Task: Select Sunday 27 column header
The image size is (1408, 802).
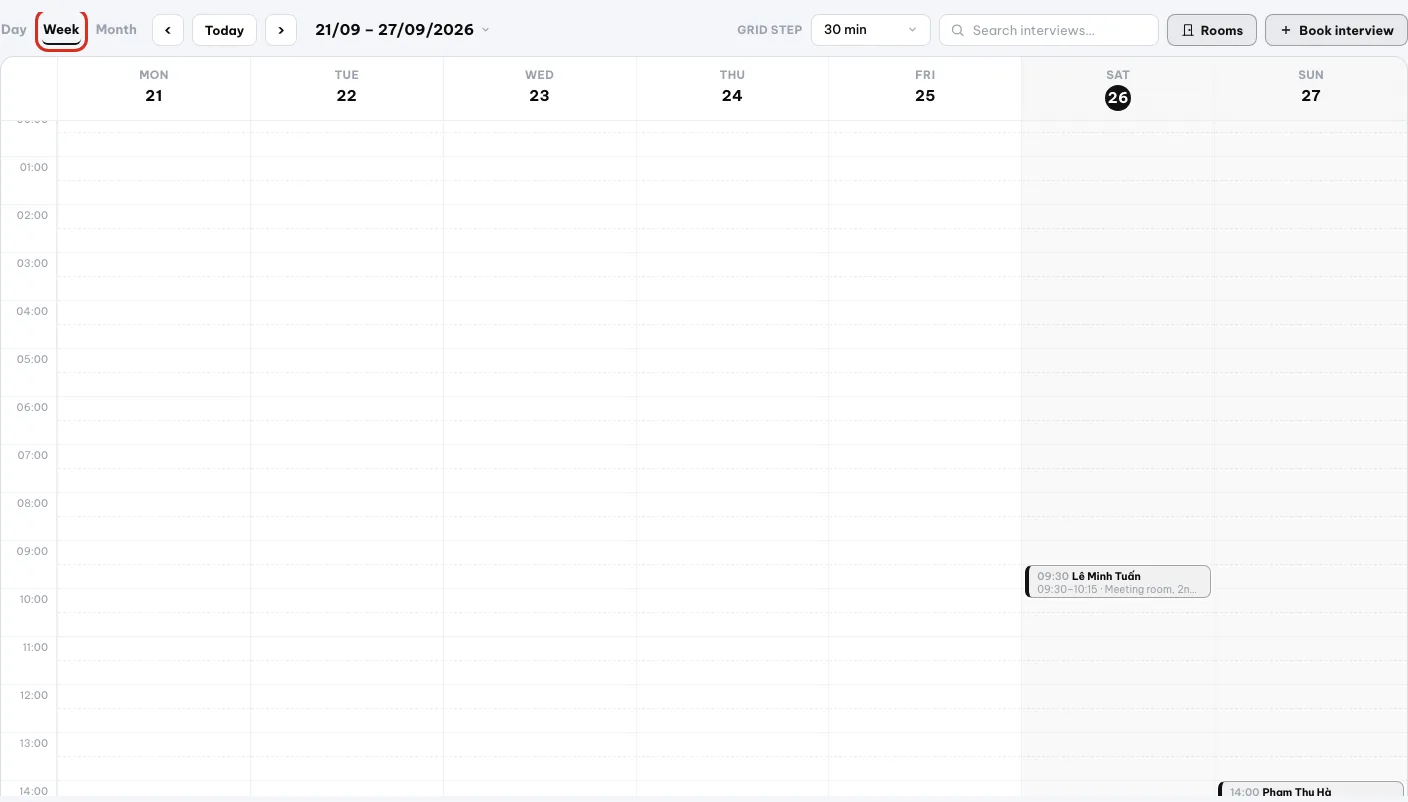Action: (x=1311, y=87)
